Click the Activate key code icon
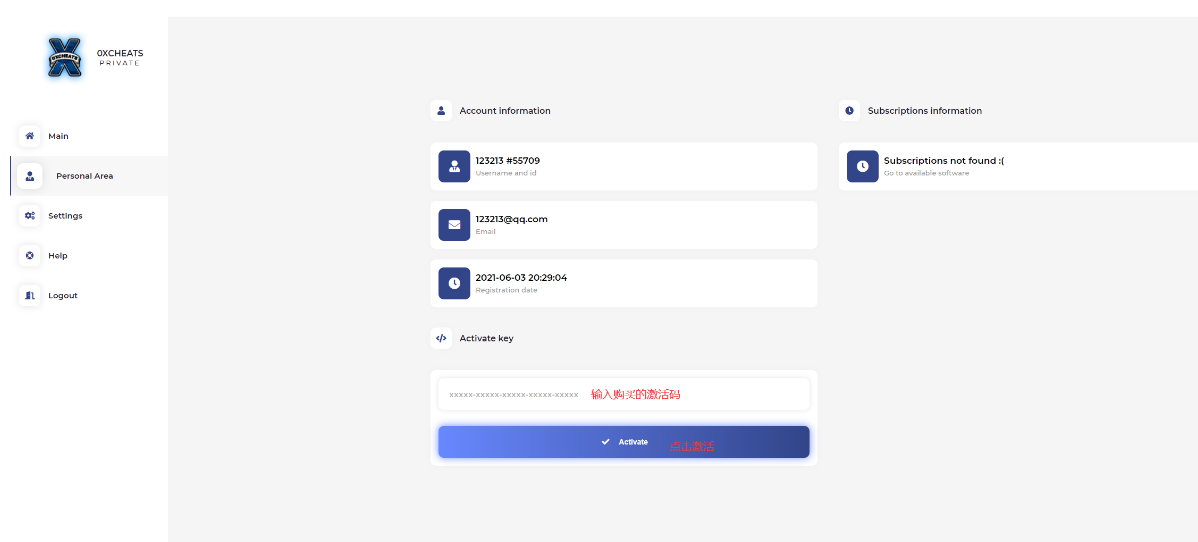 point(441,338)
